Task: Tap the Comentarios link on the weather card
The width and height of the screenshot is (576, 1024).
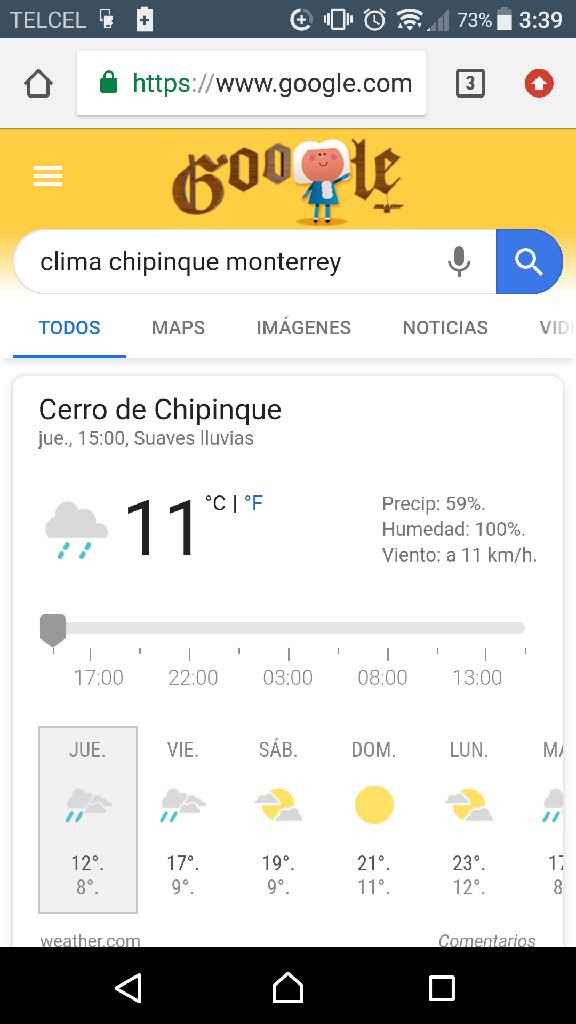Action: [x=487, y=940]
